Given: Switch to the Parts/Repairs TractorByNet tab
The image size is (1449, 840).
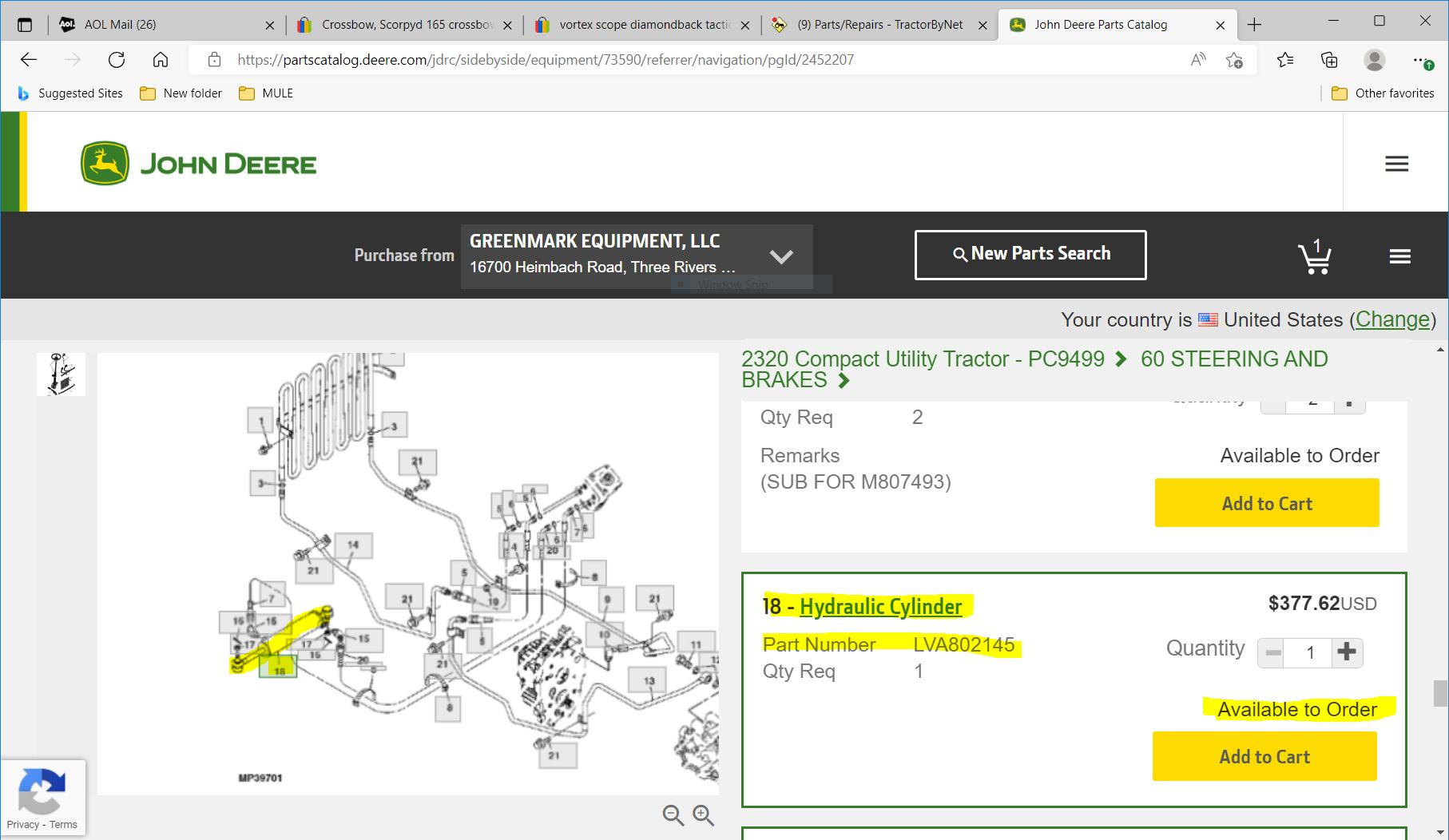Looking at the screenshot, I should (879, 25).
